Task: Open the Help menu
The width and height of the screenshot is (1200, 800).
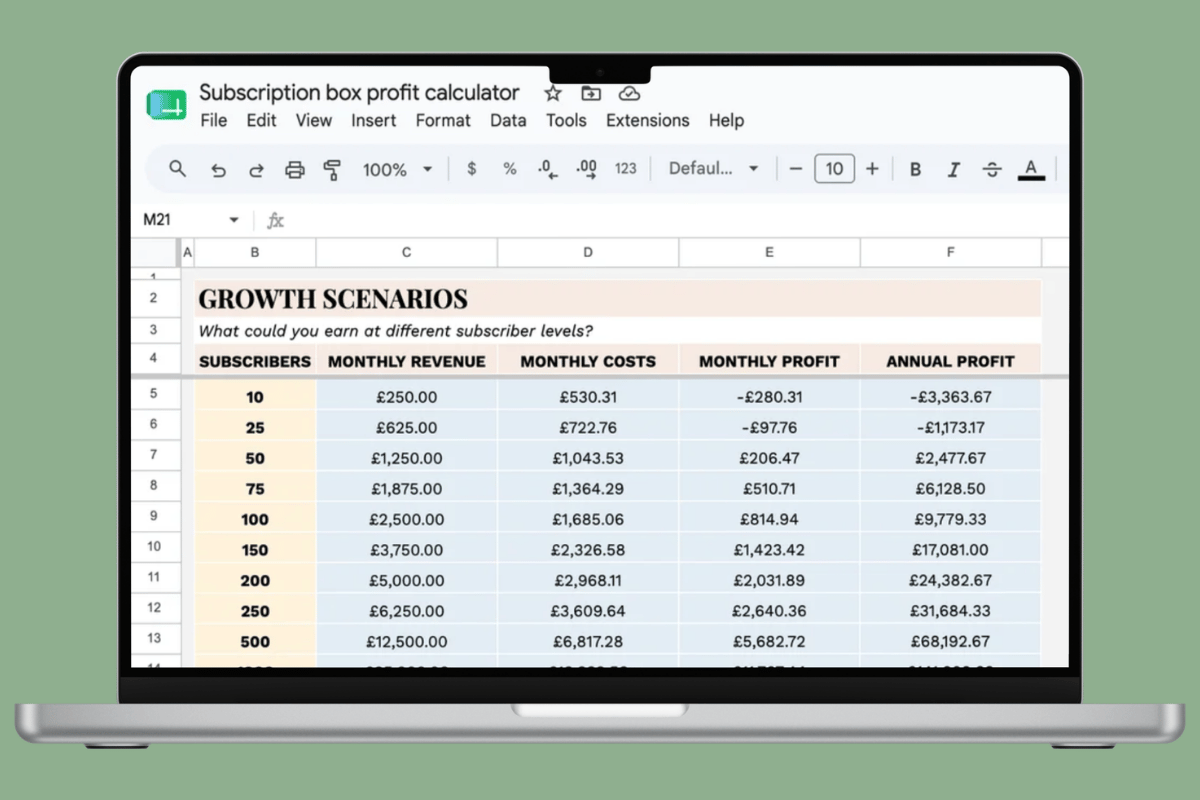Action: [726, 120]
